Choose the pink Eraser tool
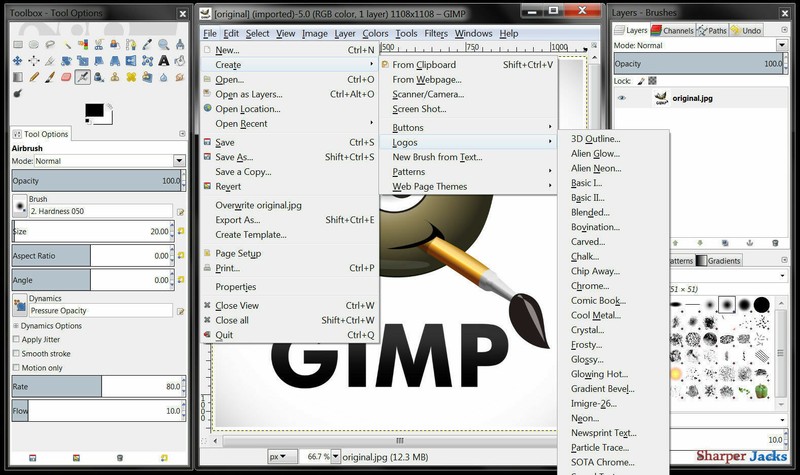 [66, 77]
